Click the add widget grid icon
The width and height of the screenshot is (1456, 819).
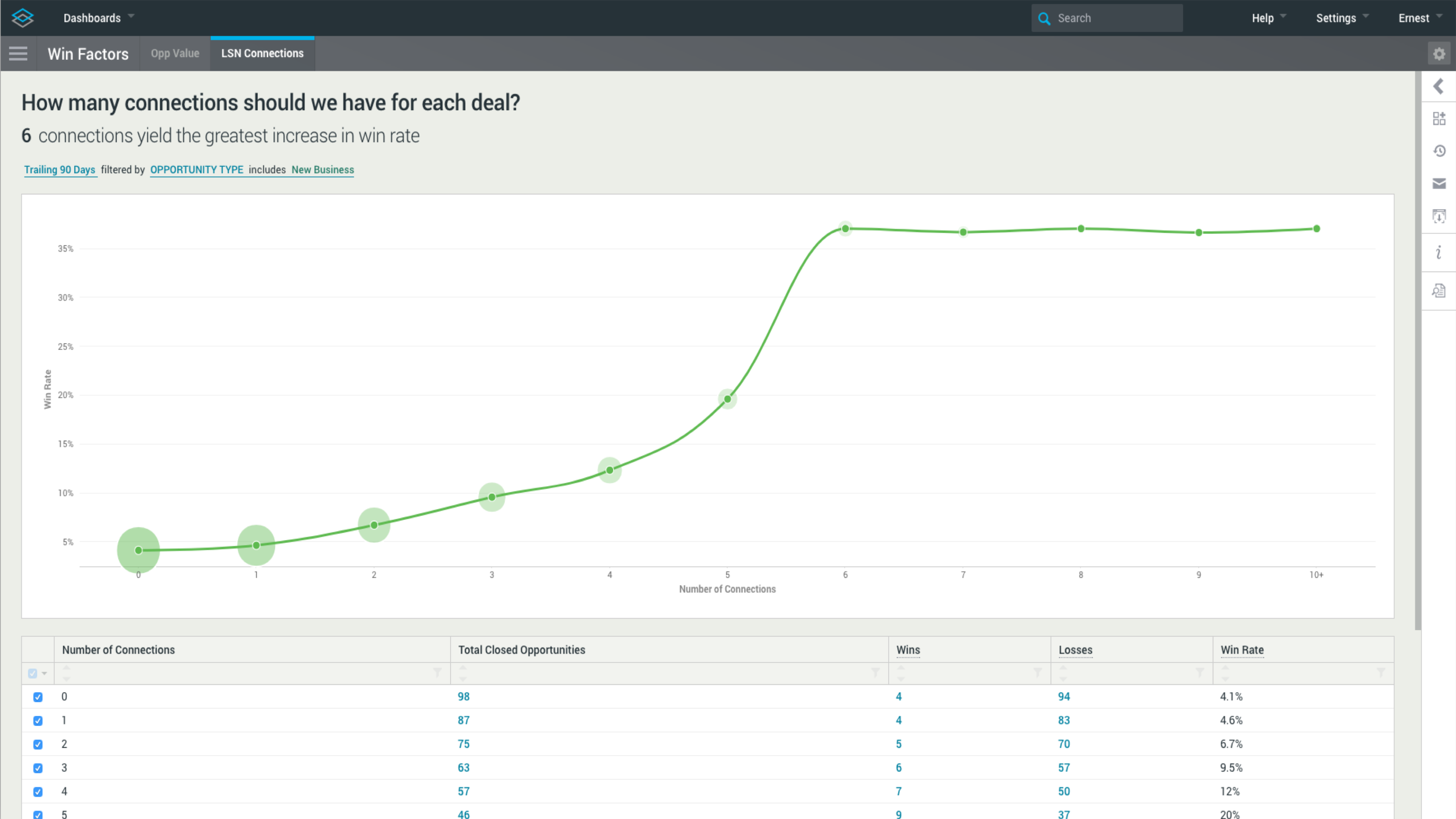tap(1439, 119)
